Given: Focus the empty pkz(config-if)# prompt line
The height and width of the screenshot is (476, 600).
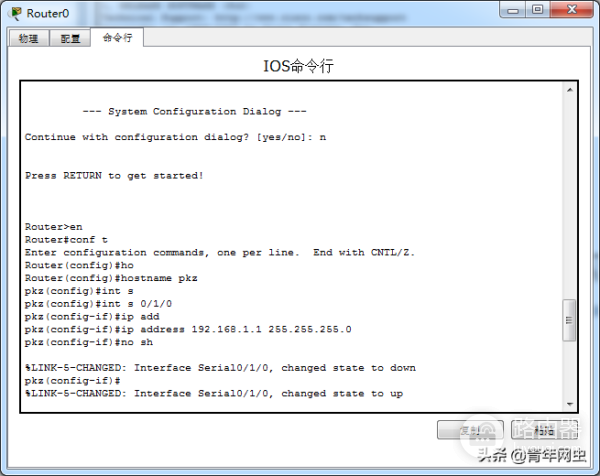Looking at the screenshot, I should 73,381.
